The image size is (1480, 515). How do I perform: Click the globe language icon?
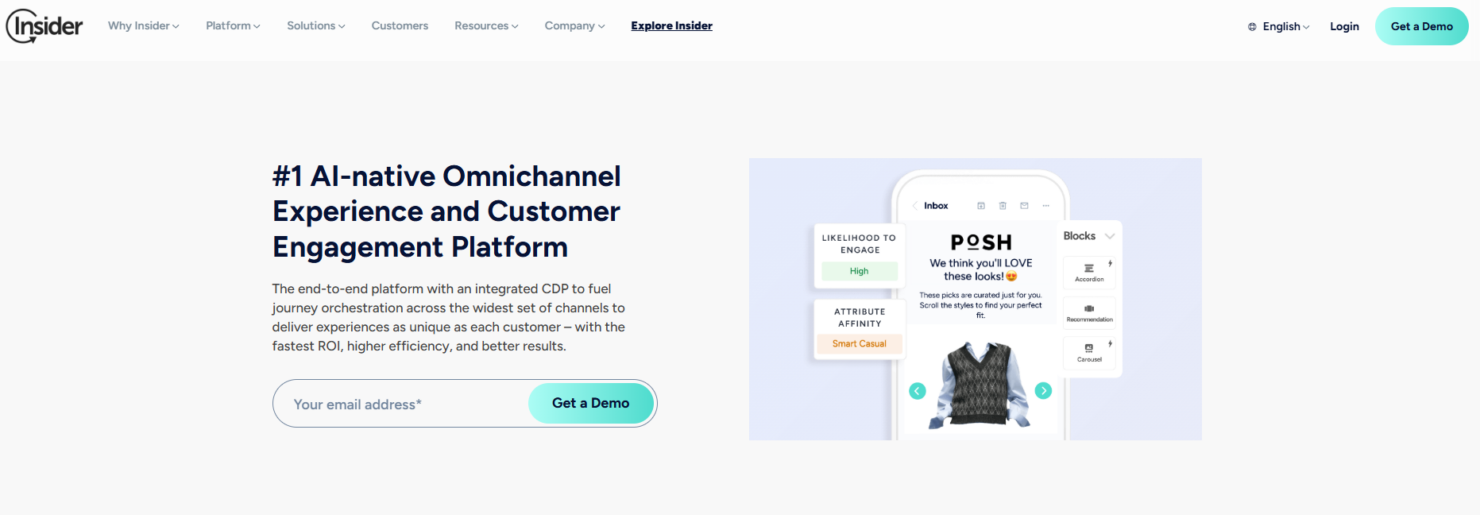[1252, 27]
